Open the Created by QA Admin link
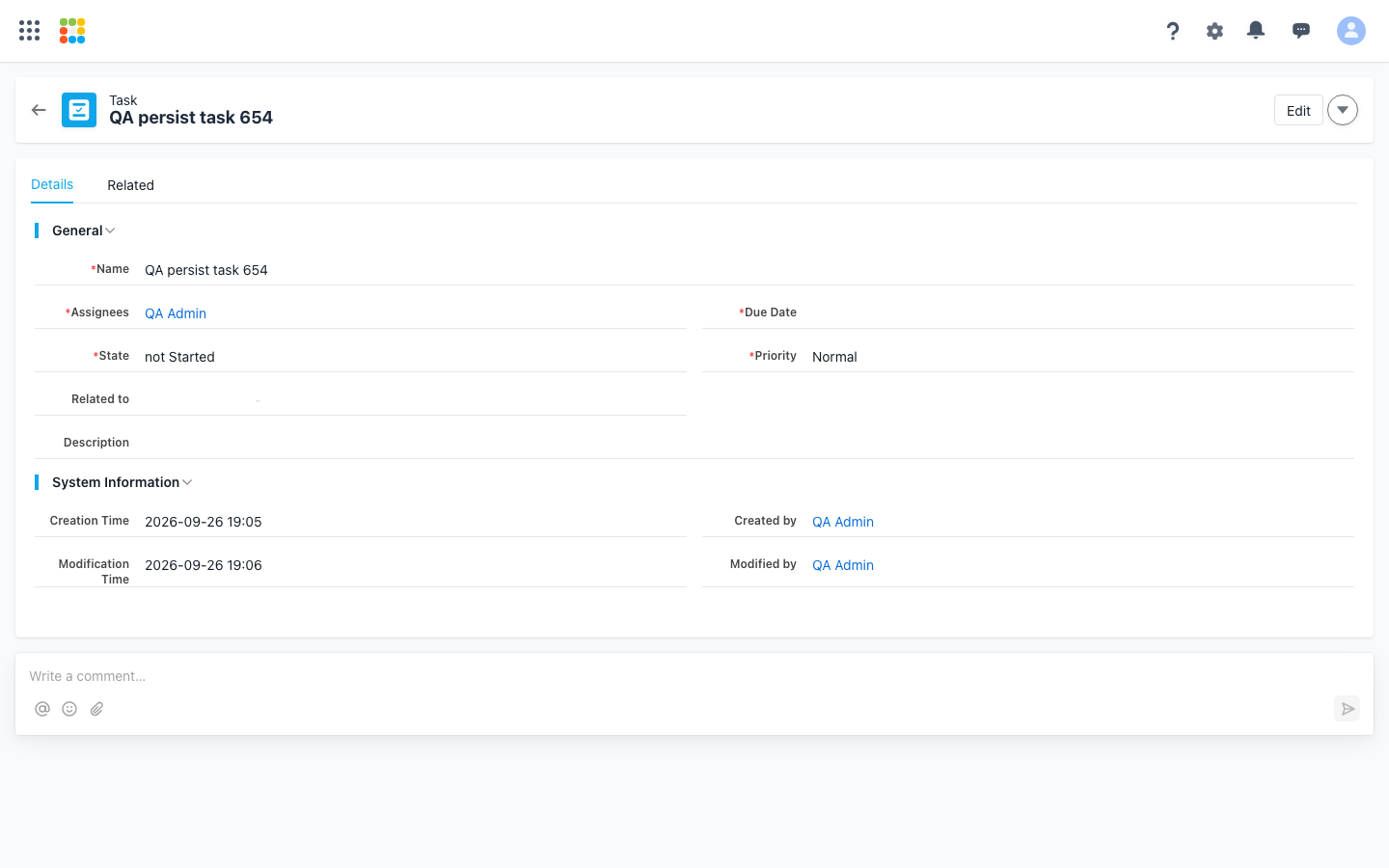The height and width of the screenshot is (868, 1389). pos(843,522)
